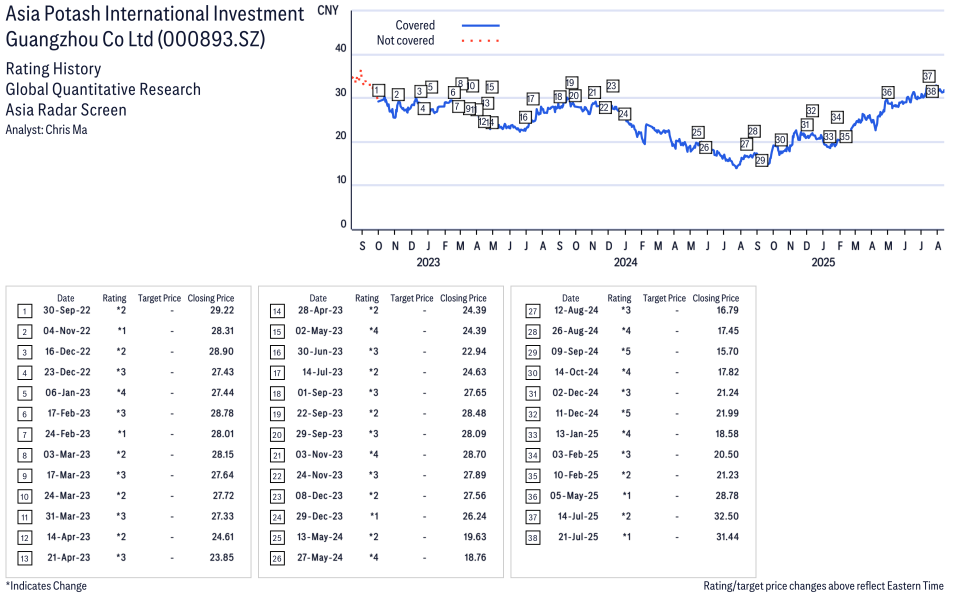This screenshot has height=593, width=955.
Task: Click numbered box 27 in the rating table
Action: point(533,311)
